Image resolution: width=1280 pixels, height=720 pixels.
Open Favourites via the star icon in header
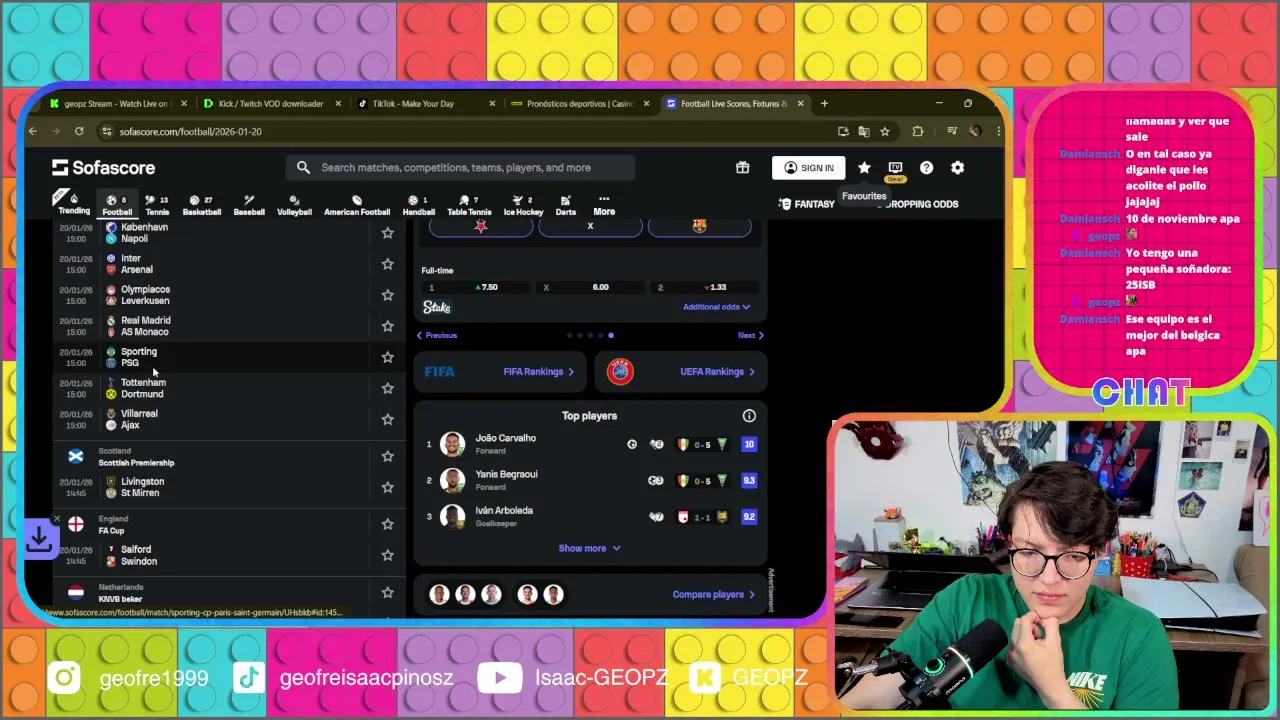864,168
